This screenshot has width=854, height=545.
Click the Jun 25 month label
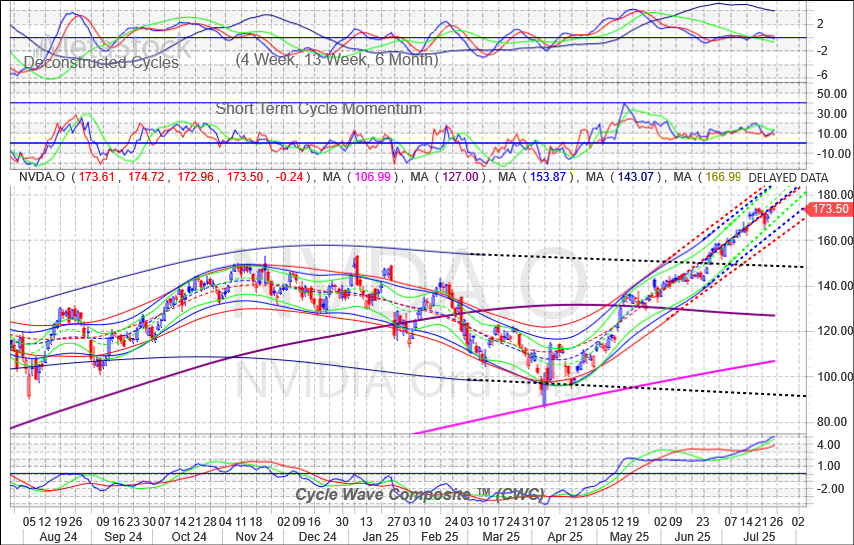pos(692,536)
